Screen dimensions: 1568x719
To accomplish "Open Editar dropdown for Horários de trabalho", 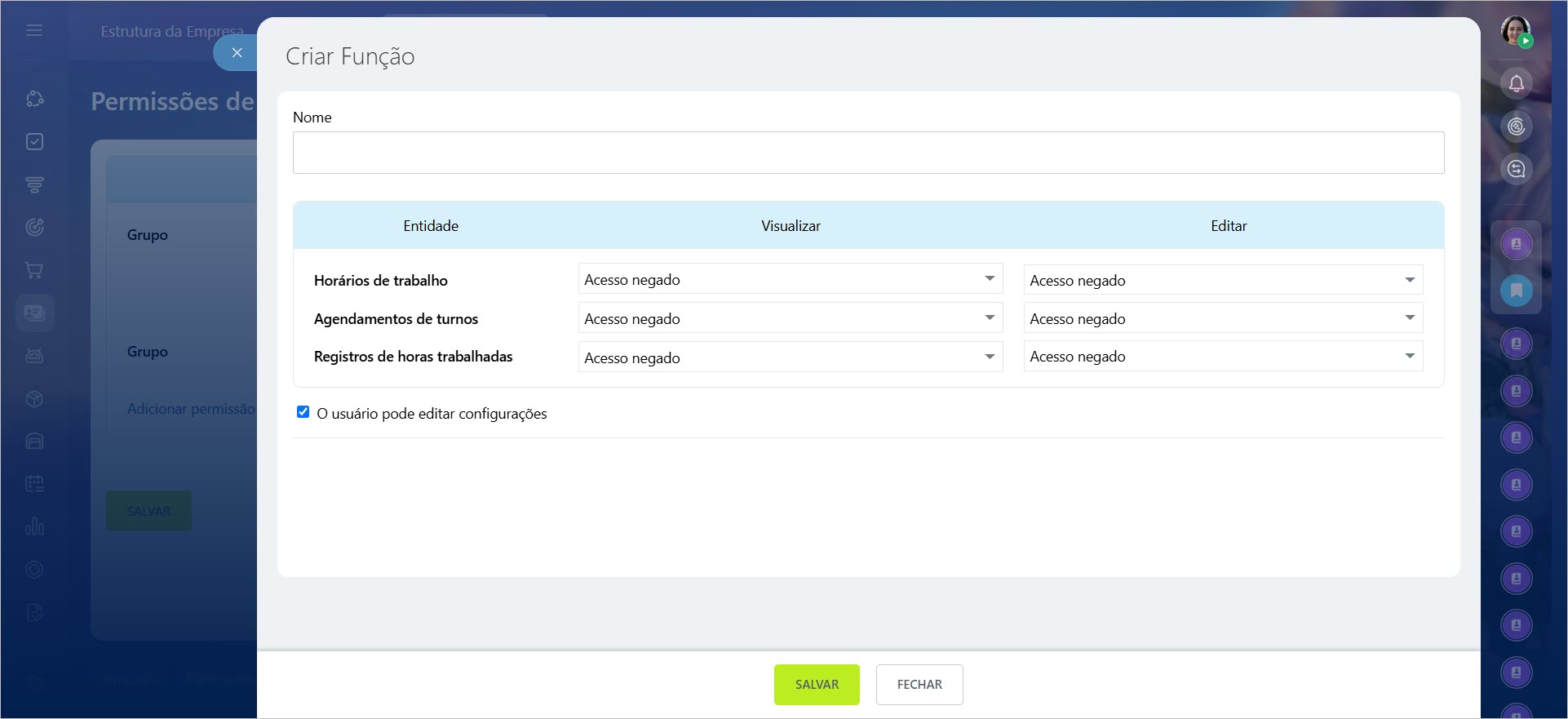I will pos(1222,280).
